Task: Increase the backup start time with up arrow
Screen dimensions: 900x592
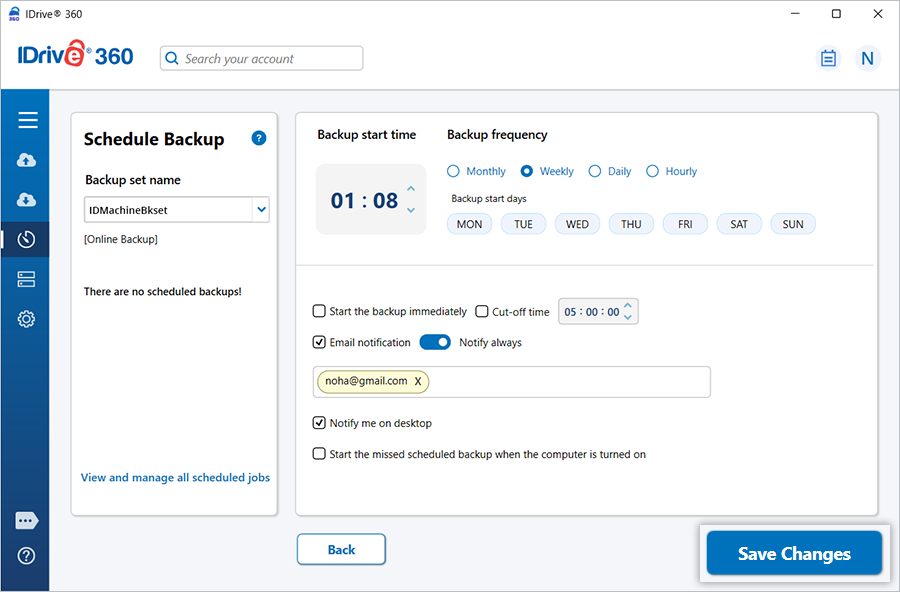Action: pos(411,190)
